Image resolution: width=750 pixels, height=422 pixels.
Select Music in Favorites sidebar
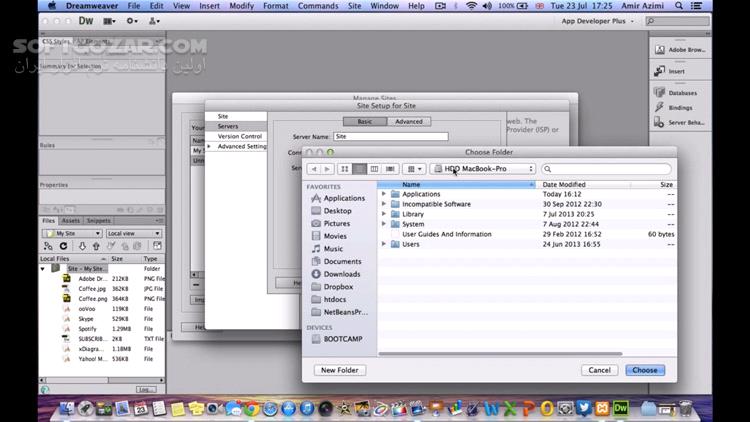[x=327, y=249]
